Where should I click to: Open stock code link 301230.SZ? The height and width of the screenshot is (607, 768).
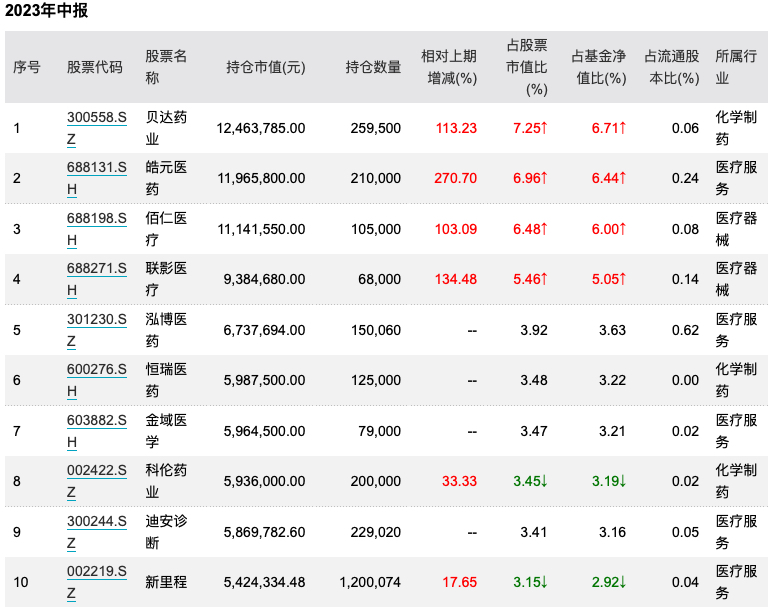pyautogui.click(x=96, y=330)
